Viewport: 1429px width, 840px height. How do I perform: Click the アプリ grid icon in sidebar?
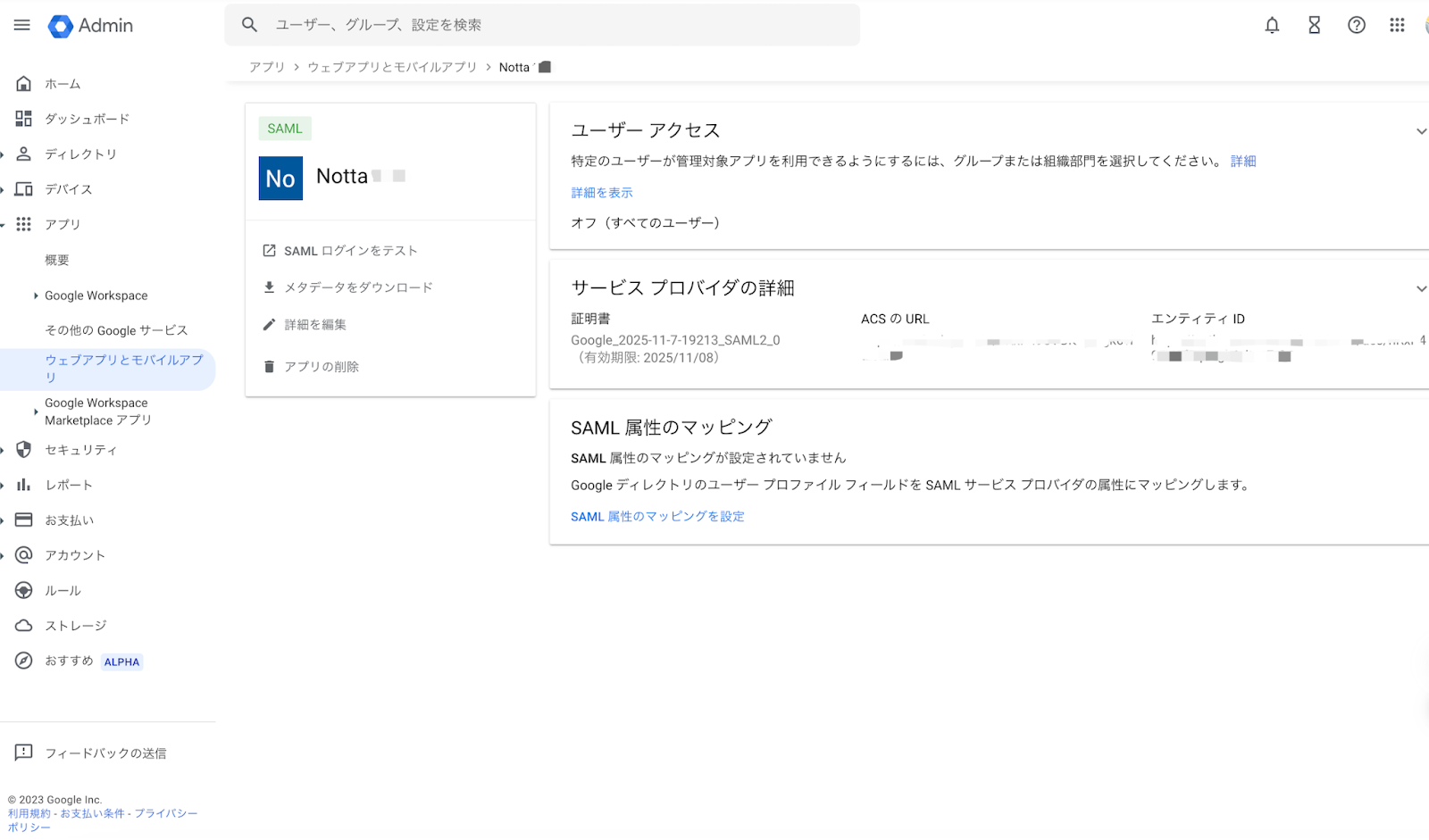(x=24, y=224)
